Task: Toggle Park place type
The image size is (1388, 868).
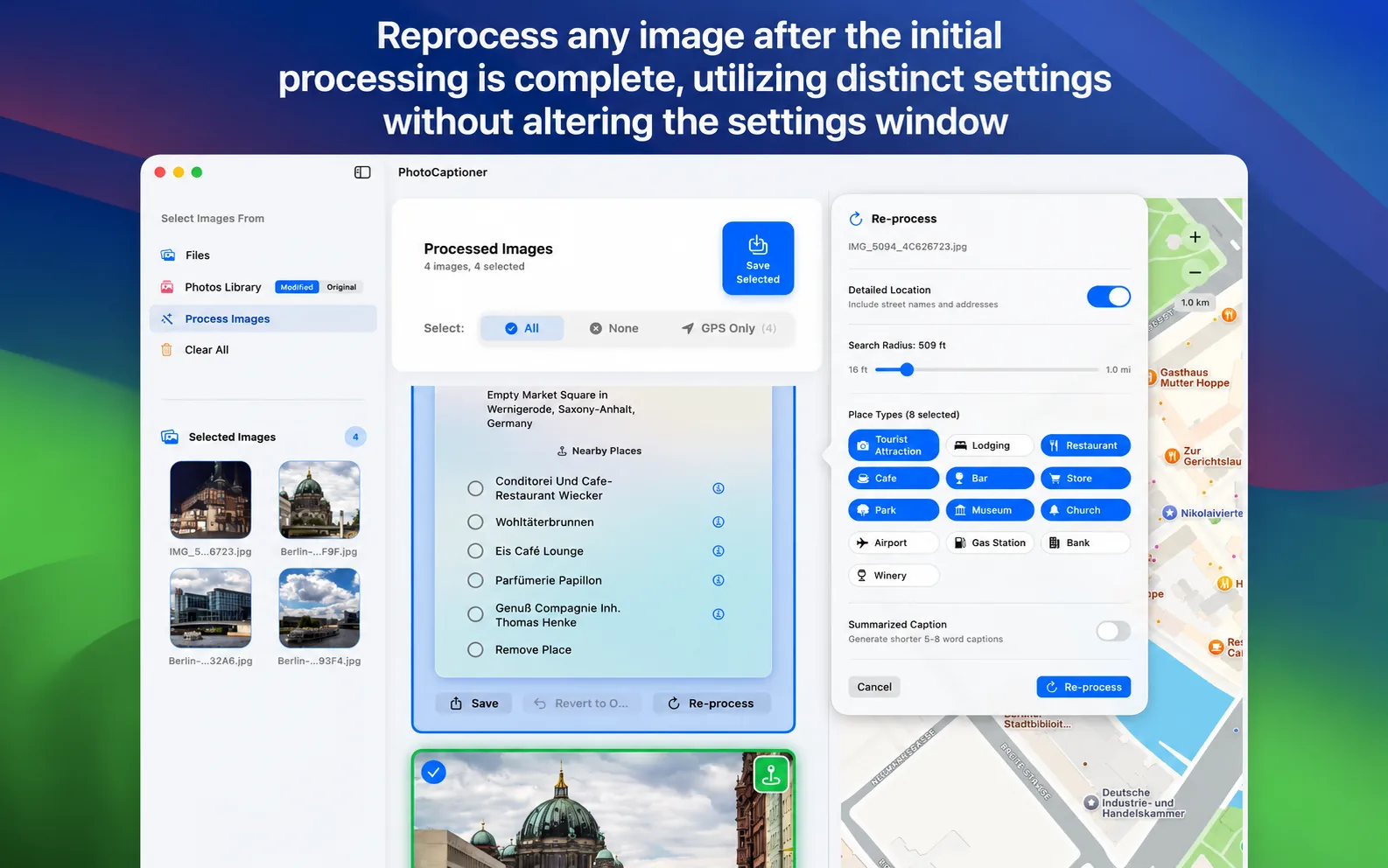Action: point(894,510)
